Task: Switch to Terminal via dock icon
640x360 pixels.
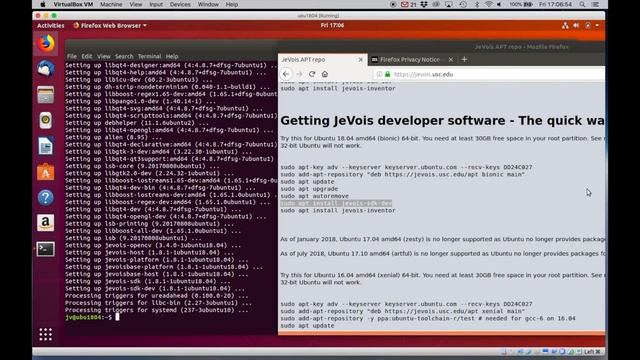Action: pyautogui.click(x=46, y=249)
